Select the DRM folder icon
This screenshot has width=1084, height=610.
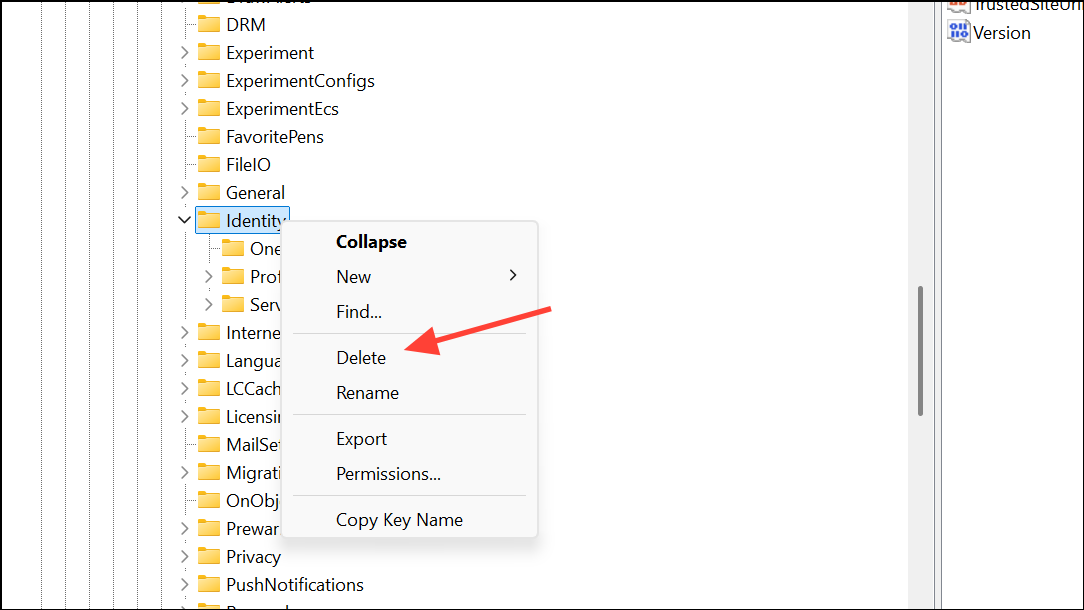click(209, 25)
